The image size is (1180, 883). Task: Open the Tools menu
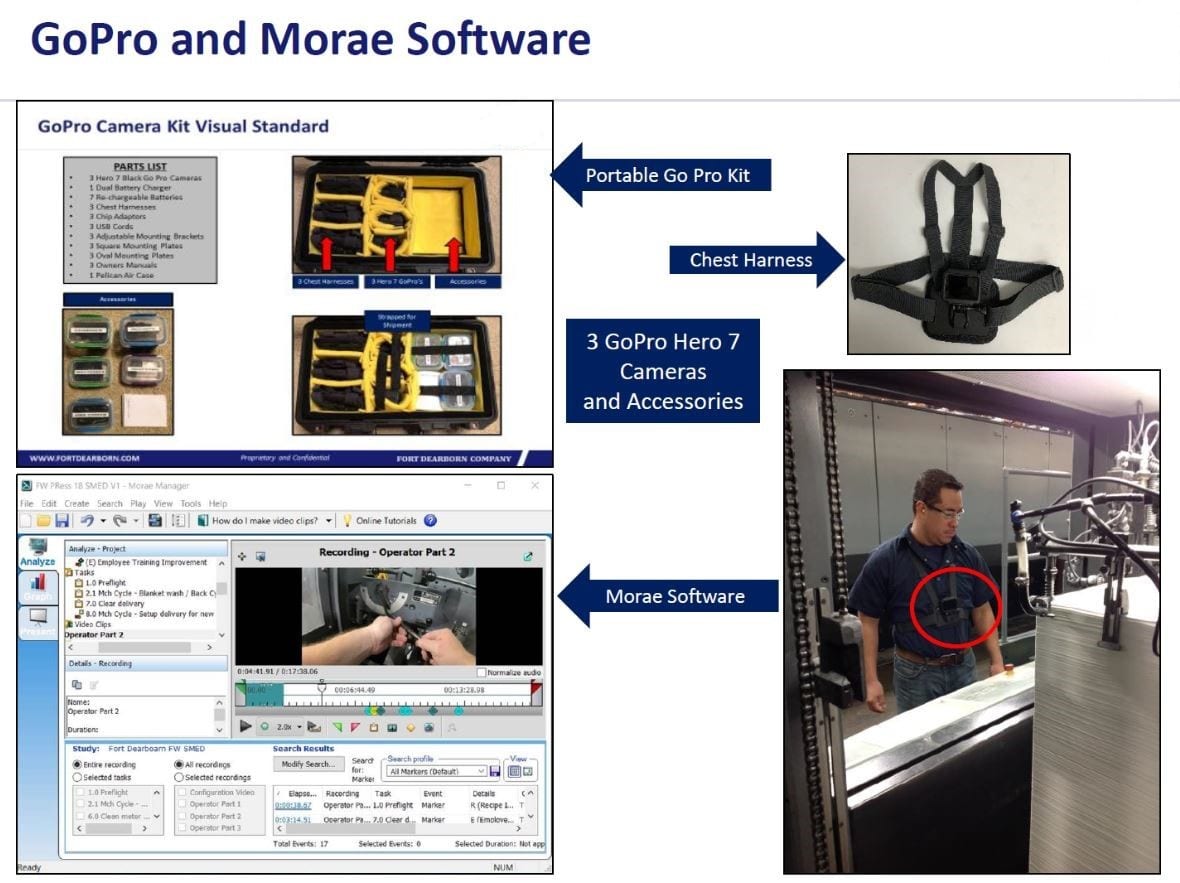pyautogui.click(x=191, y=504)
